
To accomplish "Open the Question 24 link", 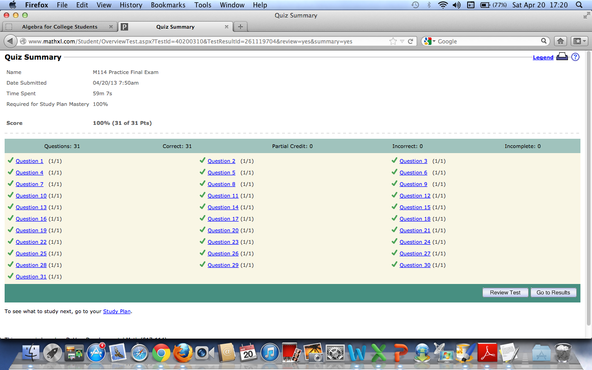I will [415, 242].
